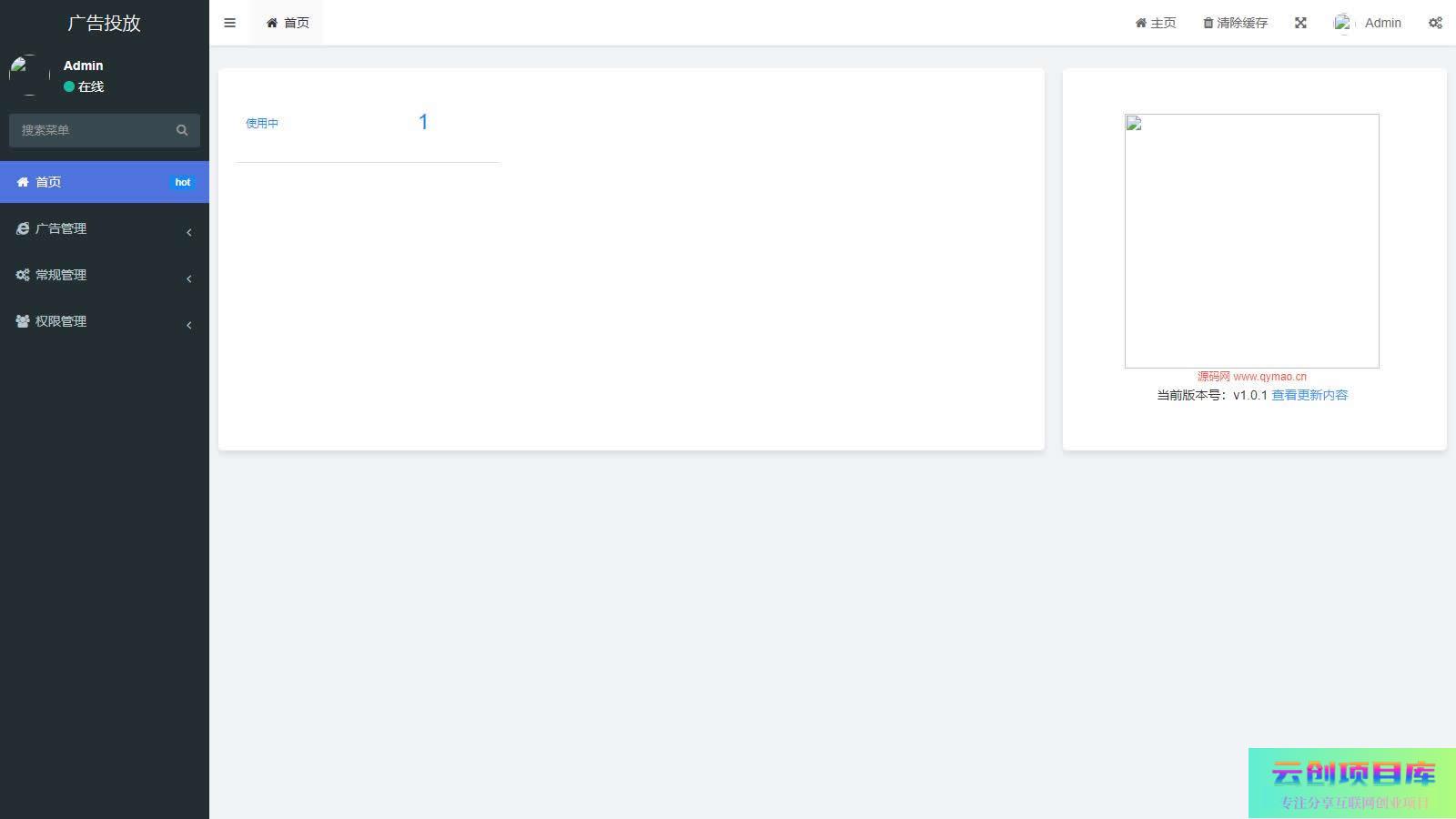Viewport: 1456px width, 819px height.
Task: Click the 清除缓存 button
Action: tap(1235, 23)
